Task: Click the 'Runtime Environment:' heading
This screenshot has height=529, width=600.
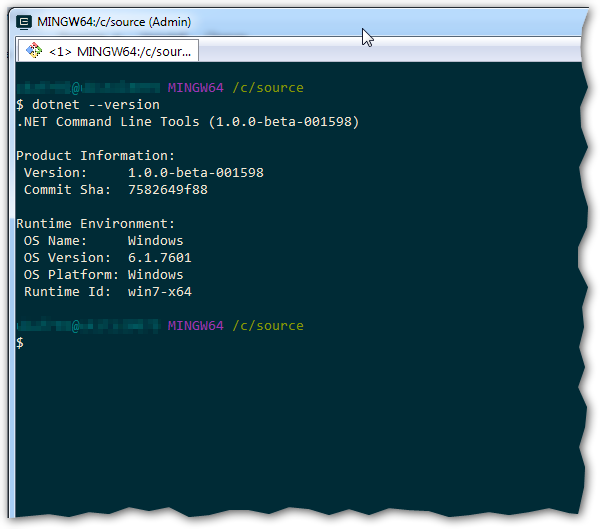Action: (x=95, y=223)
